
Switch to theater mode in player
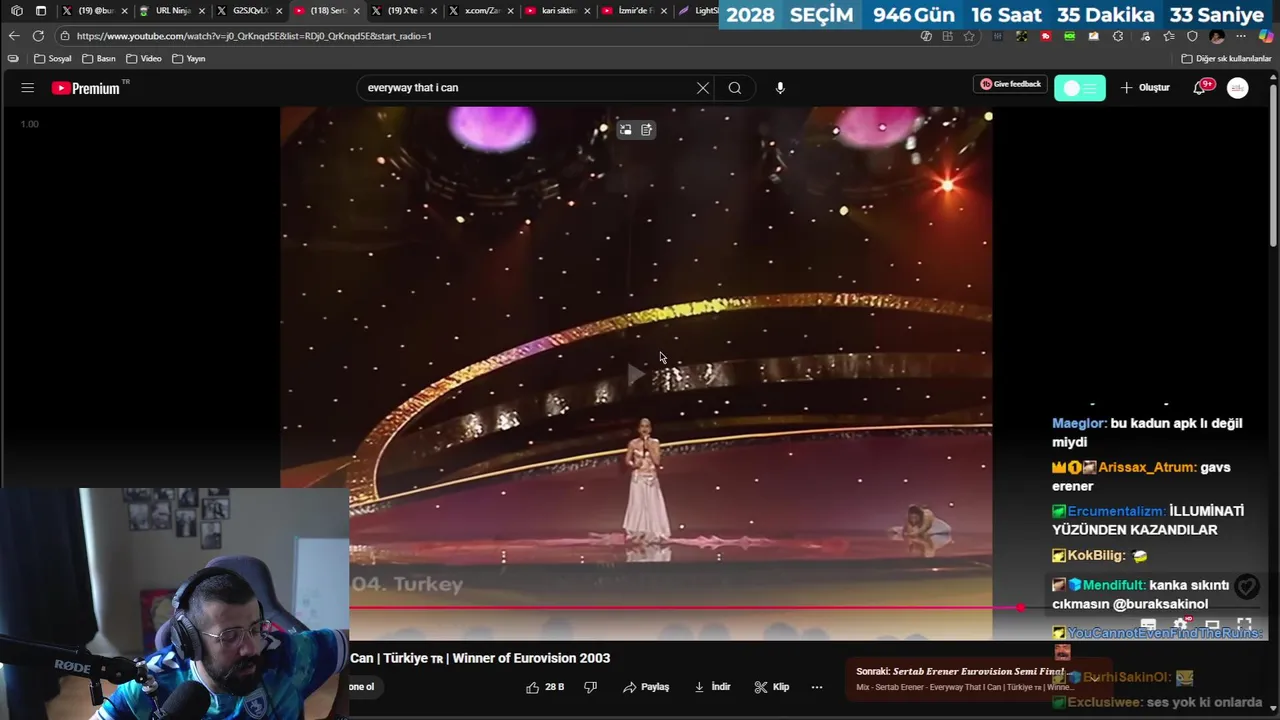point(1212,625)
